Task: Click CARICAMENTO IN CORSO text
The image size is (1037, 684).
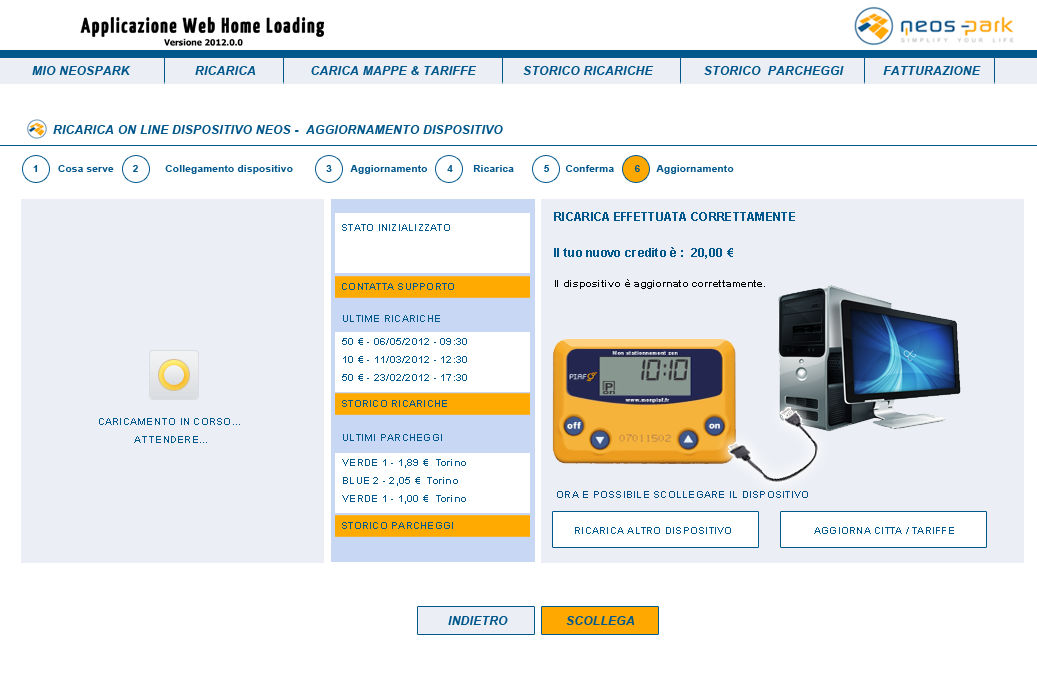Action: pos(169,421)
